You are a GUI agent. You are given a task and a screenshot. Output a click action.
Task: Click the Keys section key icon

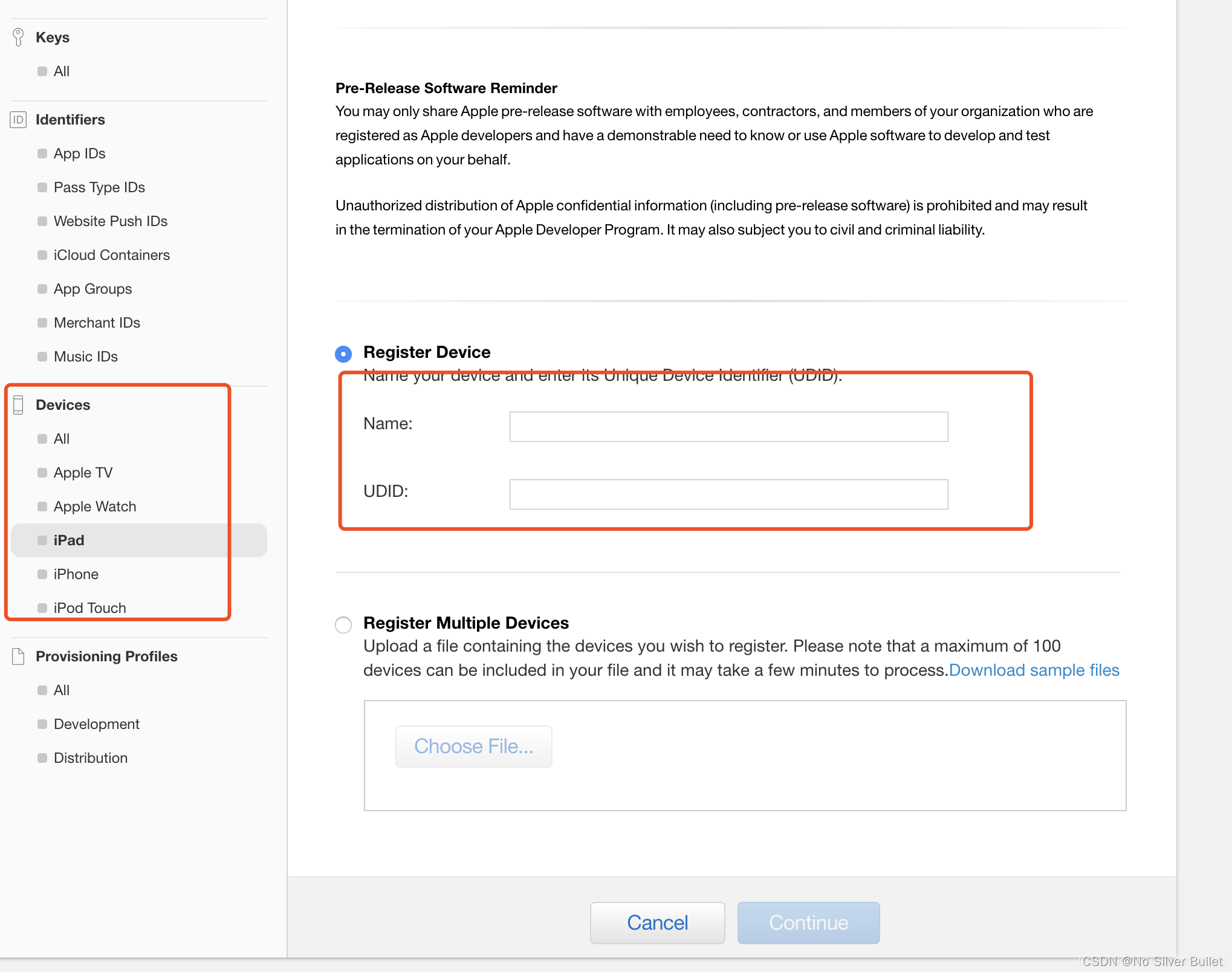pyautogui.click(x=18, y=37)
